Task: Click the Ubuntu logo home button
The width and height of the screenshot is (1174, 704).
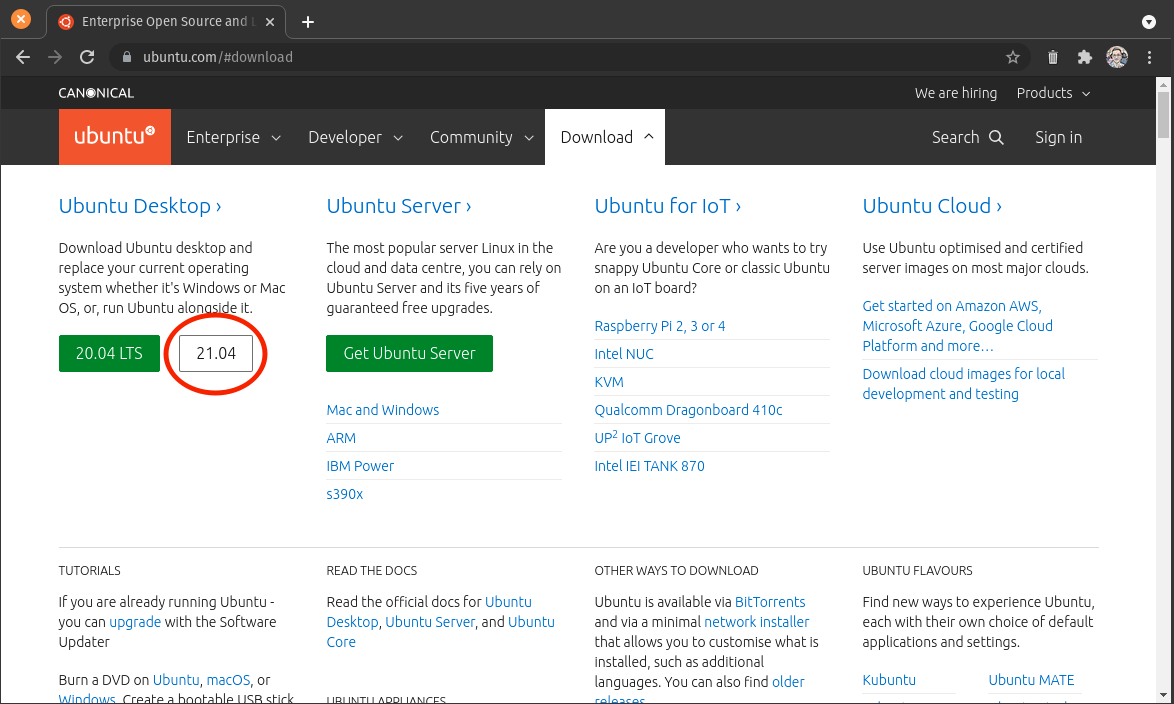Action: coord(115,137)
